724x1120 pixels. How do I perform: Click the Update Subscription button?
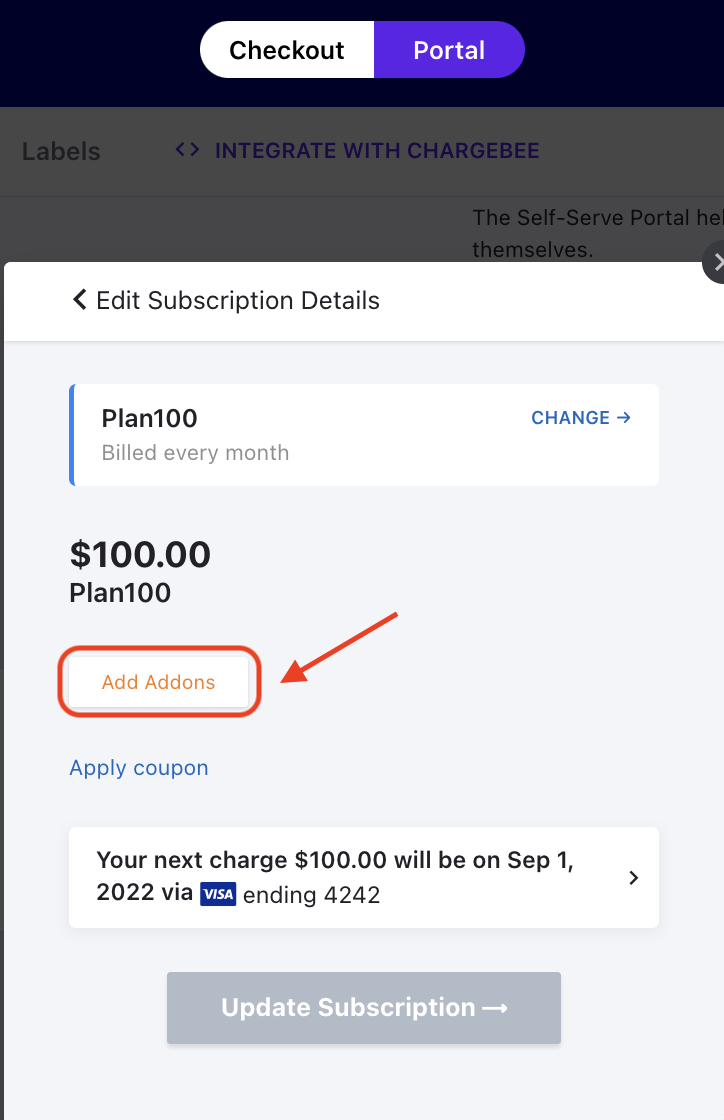click(x=364, y=1007)
